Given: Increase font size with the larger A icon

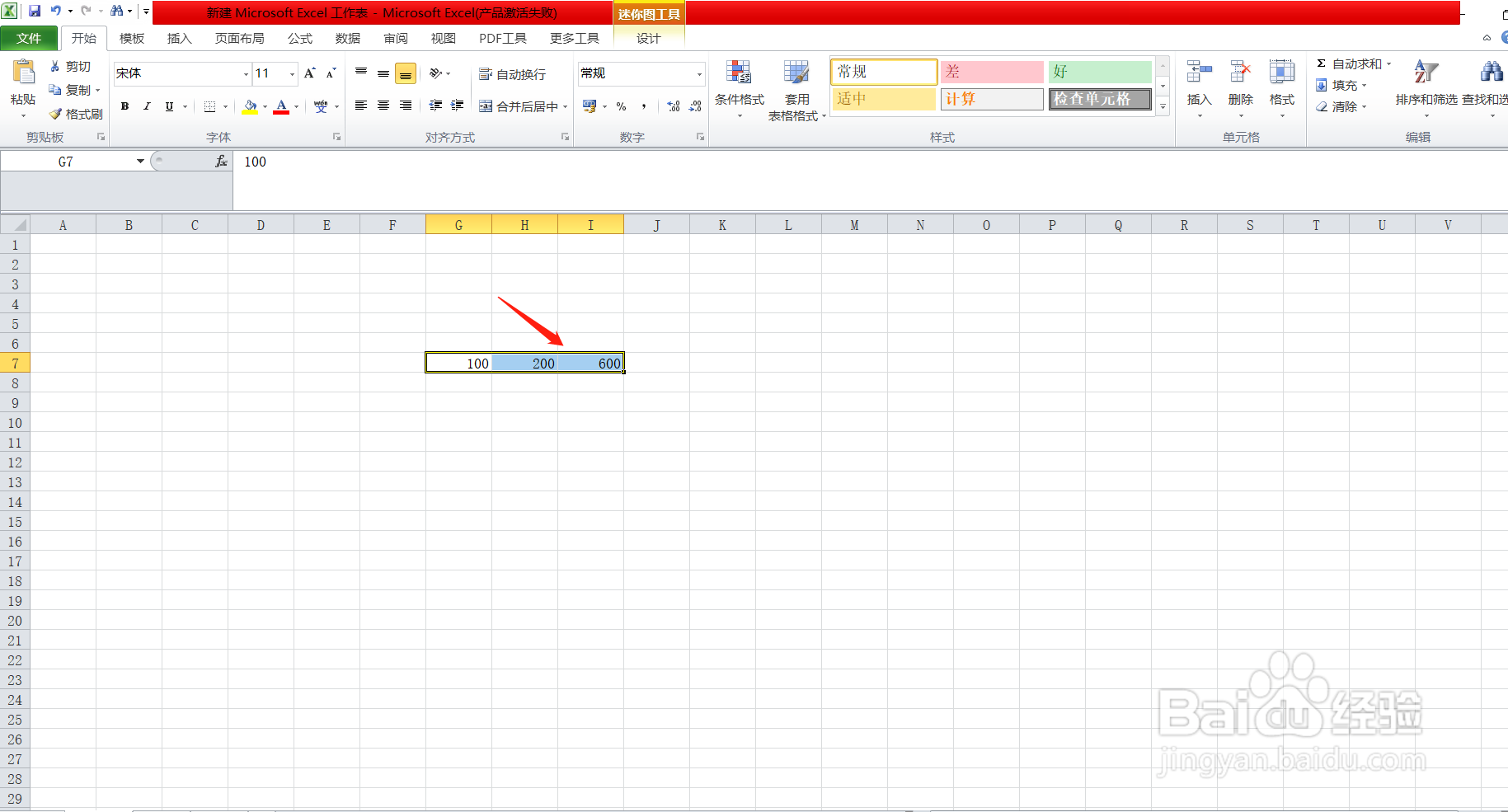Looking at the screenshot, I should 310,73.
